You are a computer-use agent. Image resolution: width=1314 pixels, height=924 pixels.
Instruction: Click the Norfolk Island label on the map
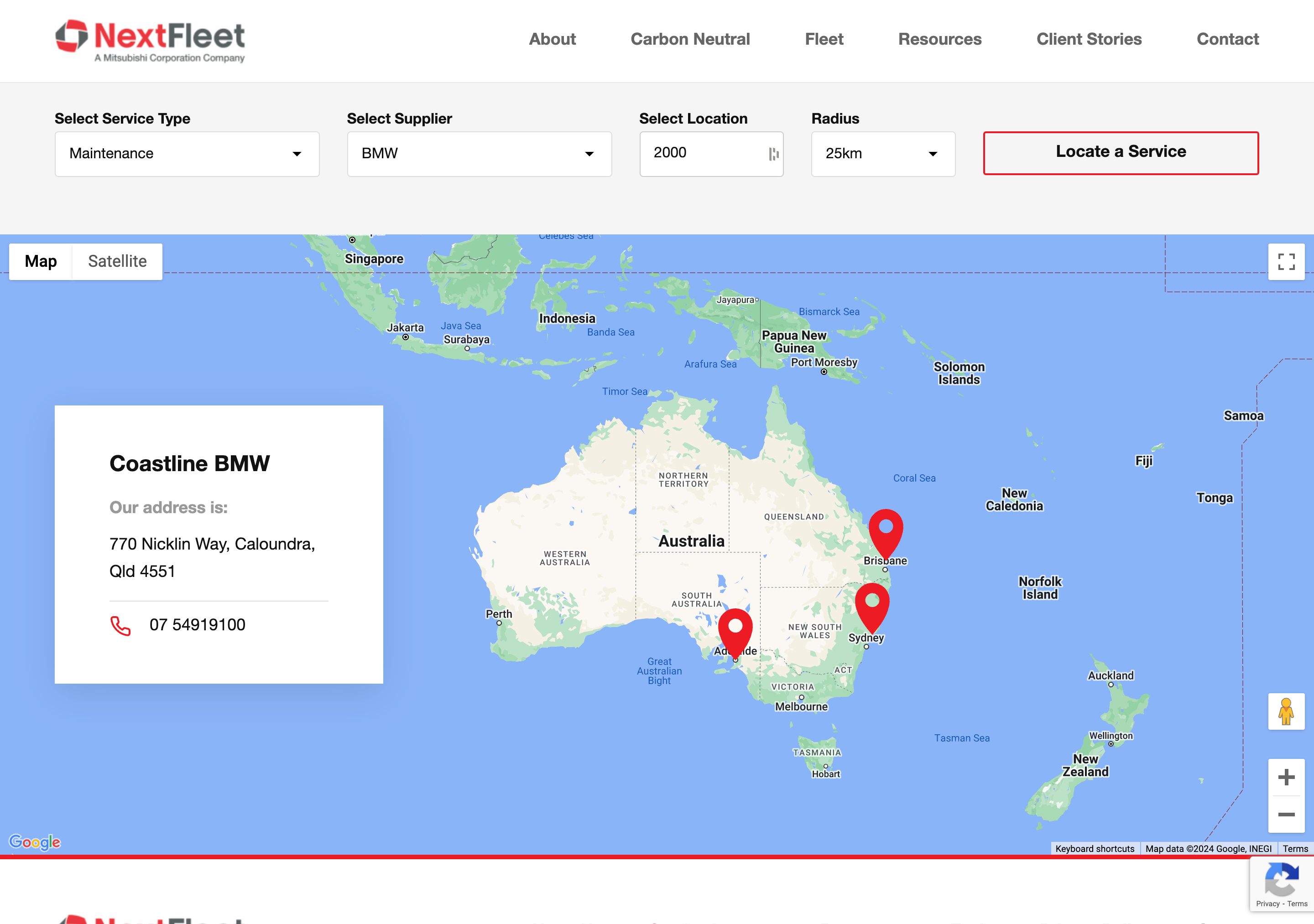(1040, 587)
